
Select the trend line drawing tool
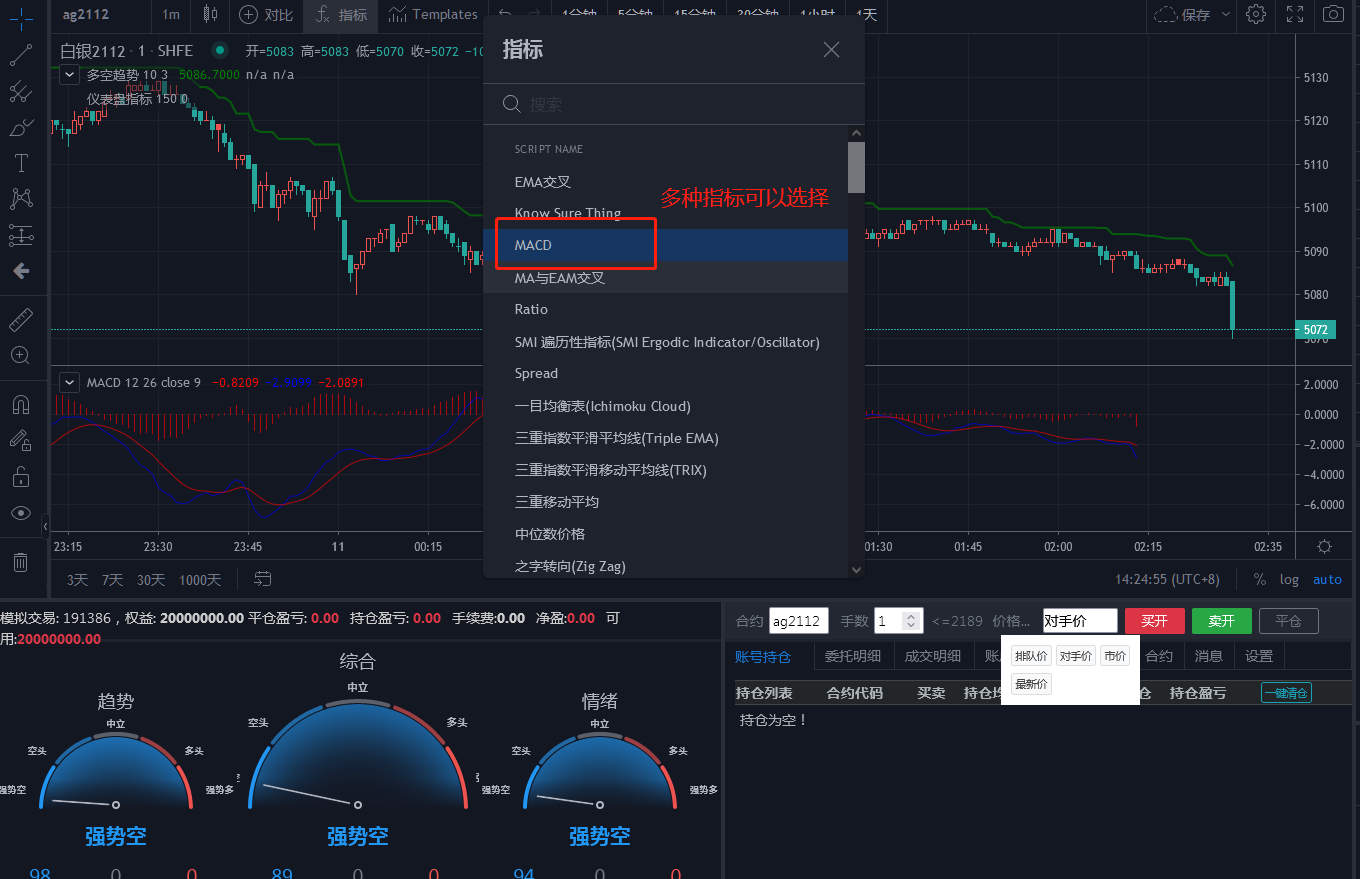(x=21, y=54)
